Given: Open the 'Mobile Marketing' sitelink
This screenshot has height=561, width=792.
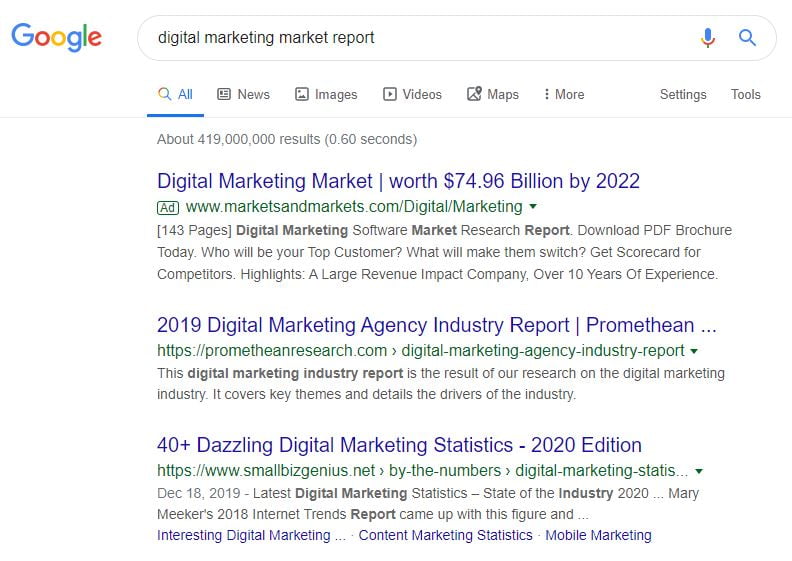Looking at the screenshot, I should (599, 535).
